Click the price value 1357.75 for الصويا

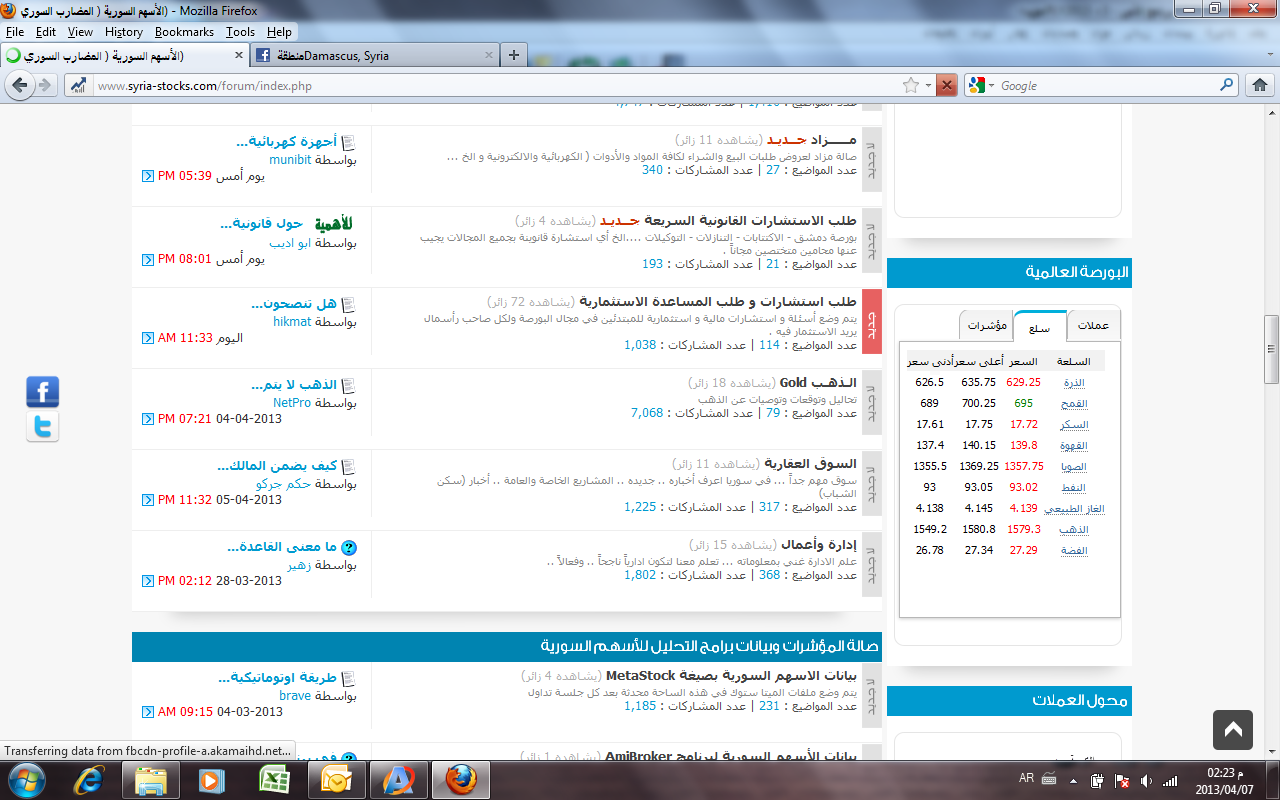coord(1025,467)
